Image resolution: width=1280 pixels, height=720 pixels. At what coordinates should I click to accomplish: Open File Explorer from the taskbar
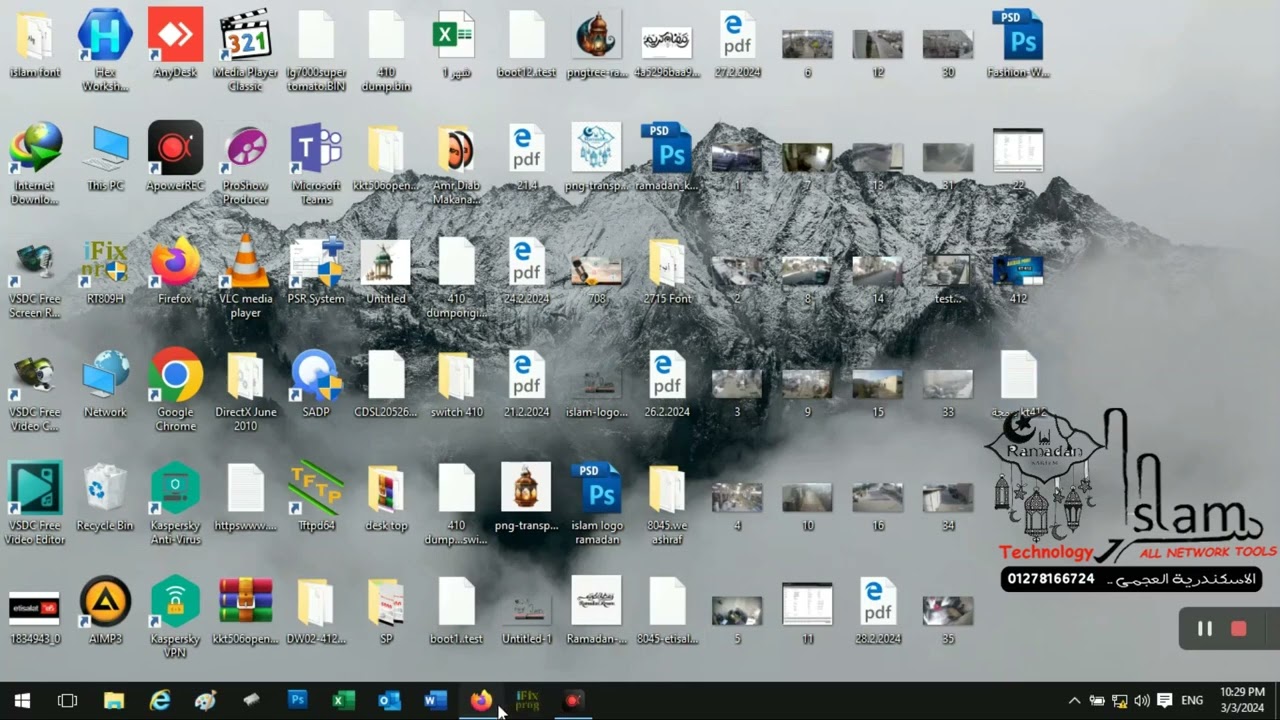pyautogui.click(x=113, y=701)
